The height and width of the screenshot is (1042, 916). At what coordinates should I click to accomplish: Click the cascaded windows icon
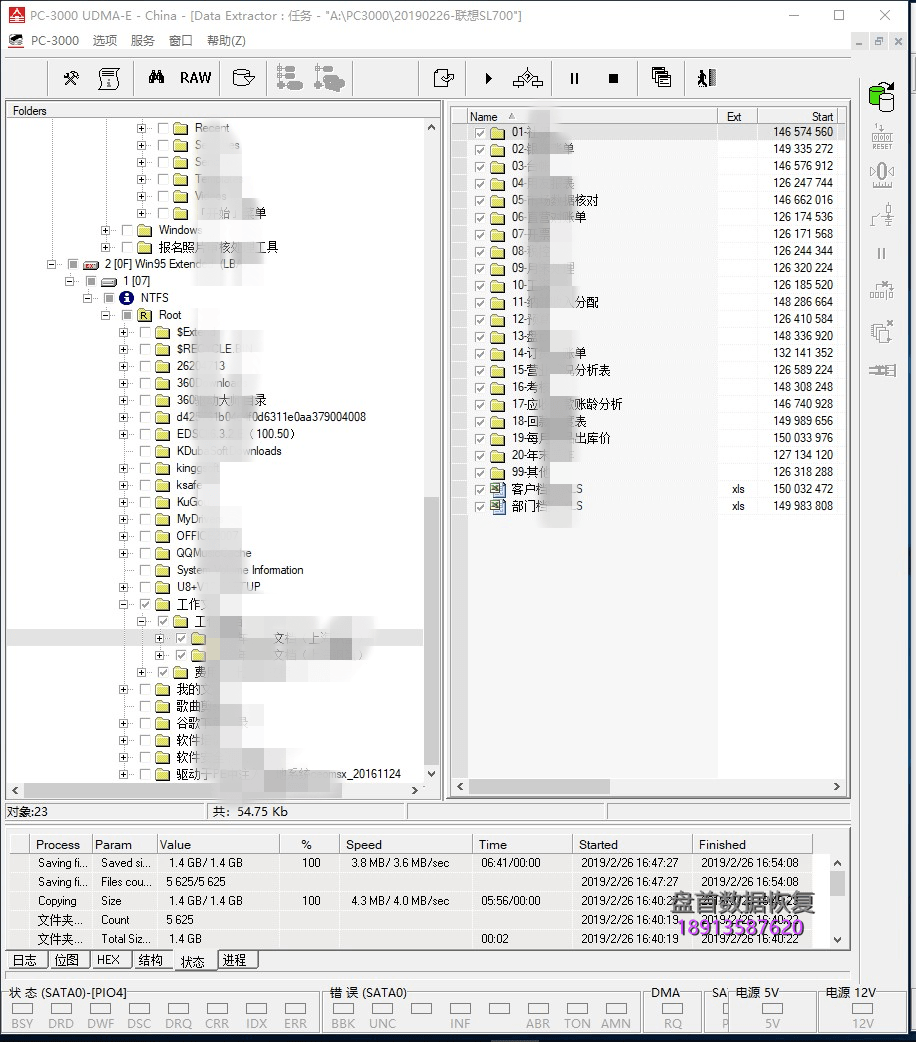(661, 78)
